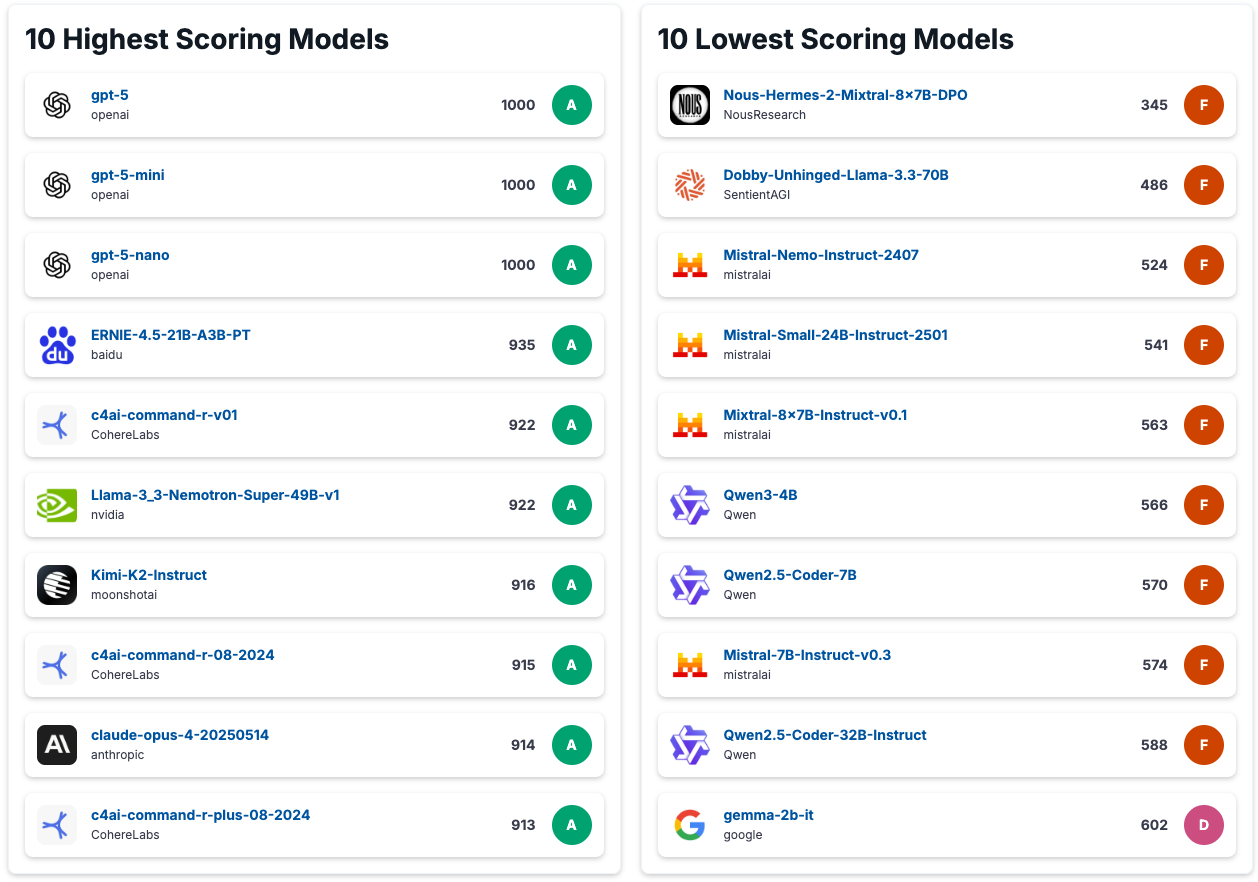The width and height of the screenshot is (1258, 882).
Task: Click the green A grade badge for gpt-5
Action: point(572,105)
